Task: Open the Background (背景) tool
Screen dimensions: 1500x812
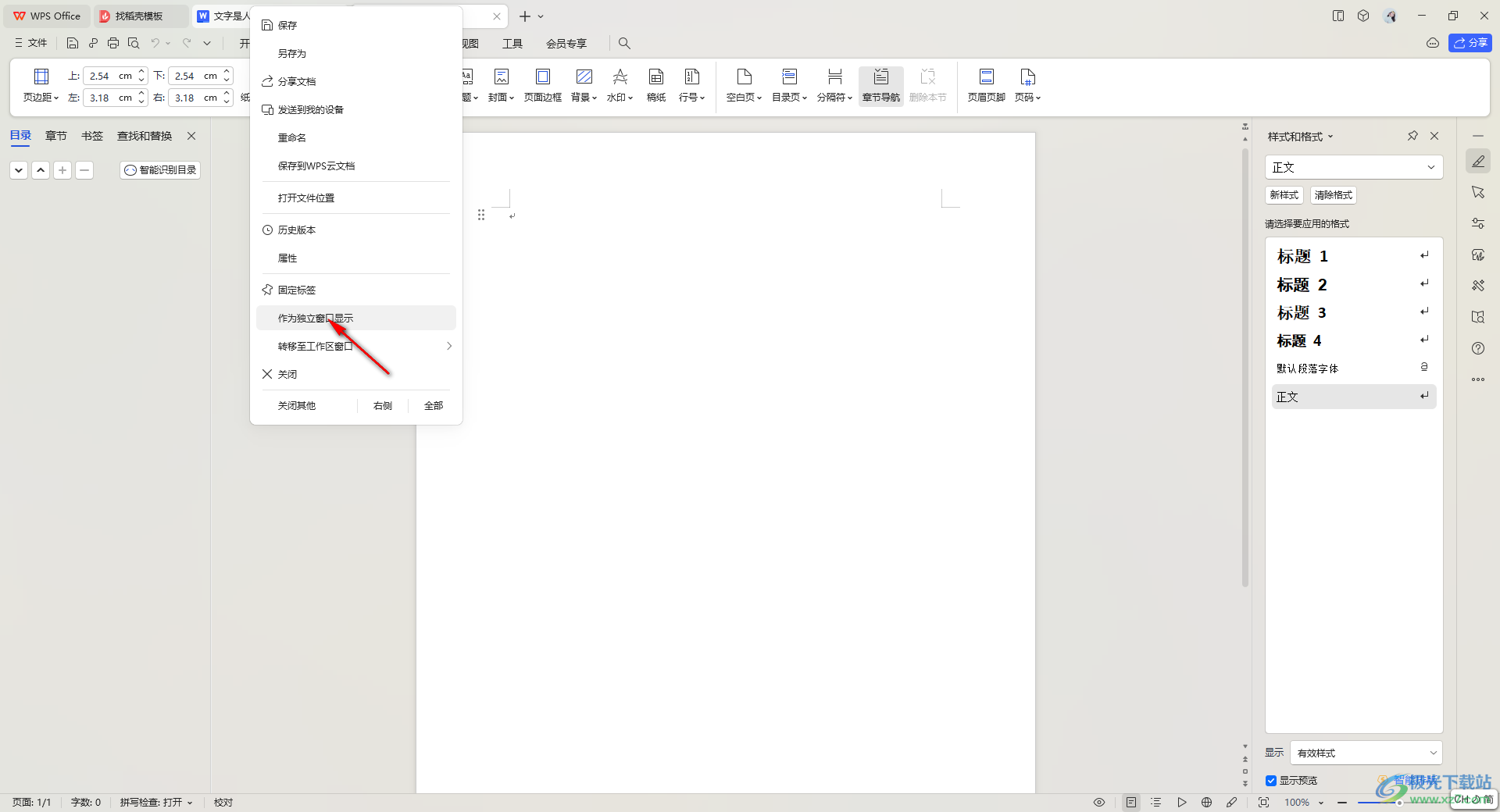Action: 584,85
